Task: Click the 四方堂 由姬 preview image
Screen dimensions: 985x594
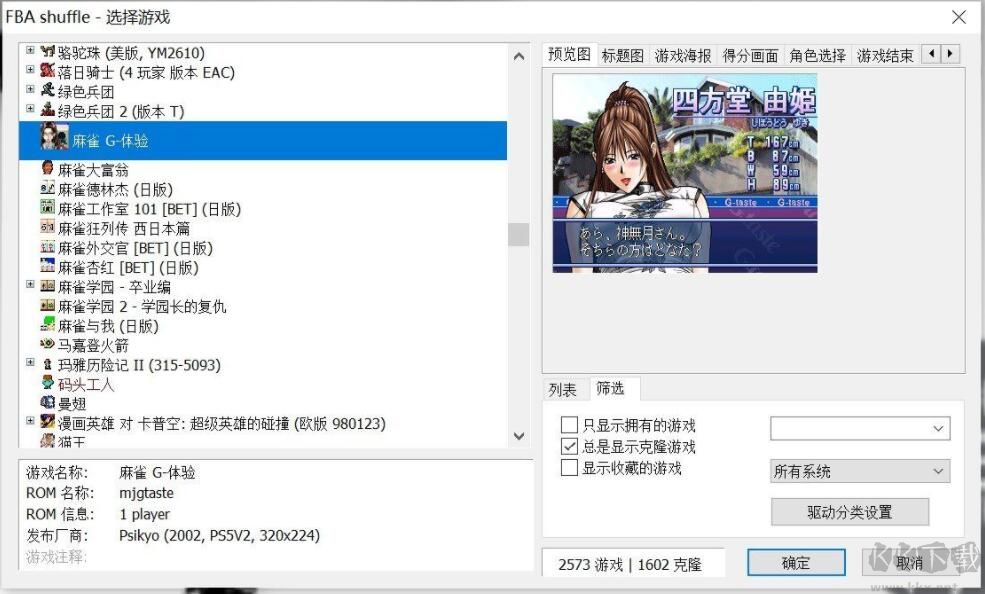Action: (x=685, y=173)
